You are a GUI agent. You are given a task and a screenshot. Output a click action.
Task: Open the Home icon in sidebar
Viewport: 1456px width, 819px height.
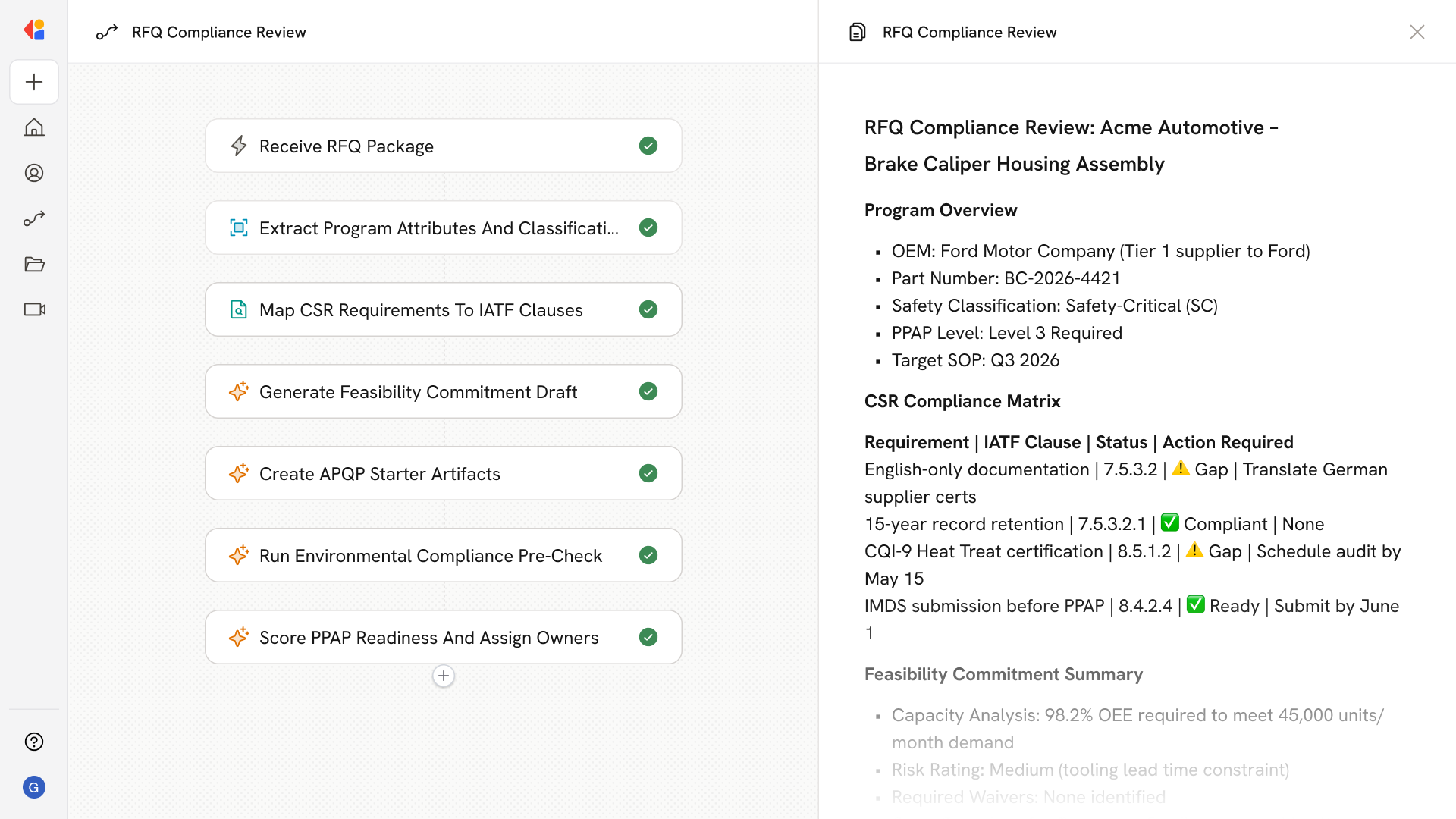(34, 127)
